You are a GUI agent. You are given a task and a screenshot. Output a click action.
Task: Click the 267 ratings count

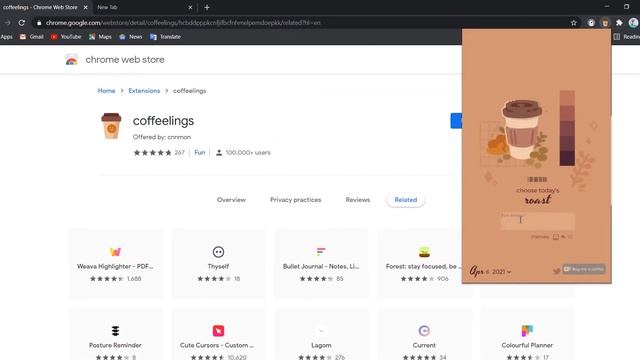[x=180, y=153]
